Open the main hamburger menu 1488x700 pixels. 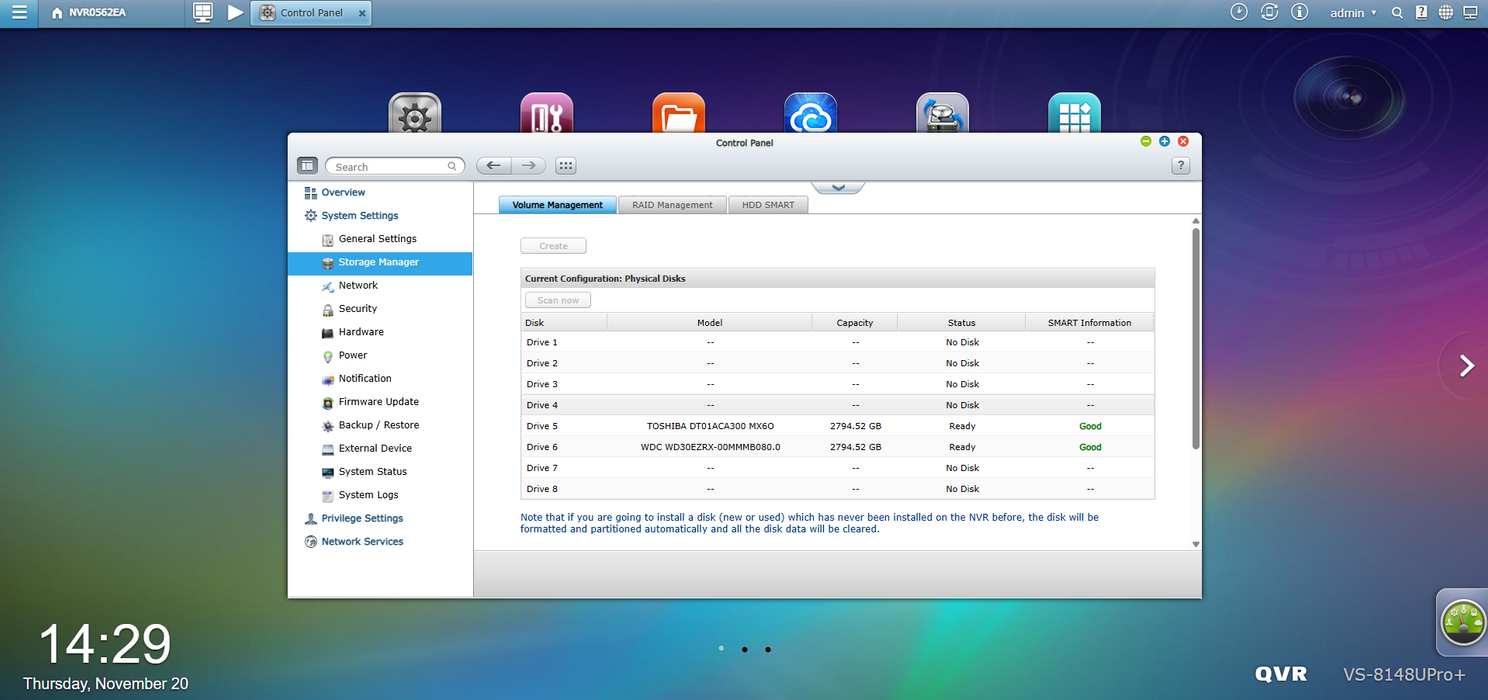point(19,13)
